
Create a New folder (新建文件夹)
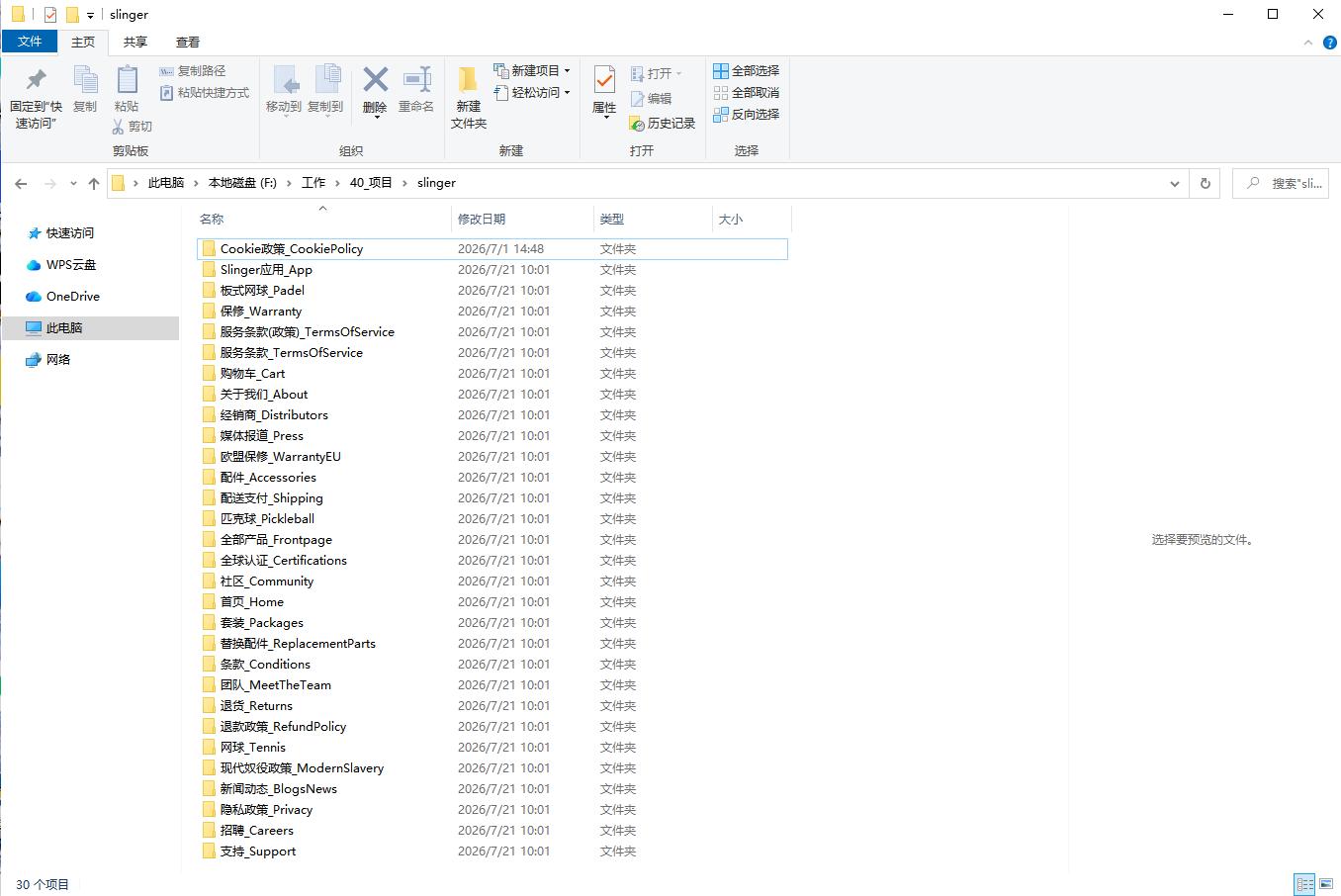[x=469, y=97]
